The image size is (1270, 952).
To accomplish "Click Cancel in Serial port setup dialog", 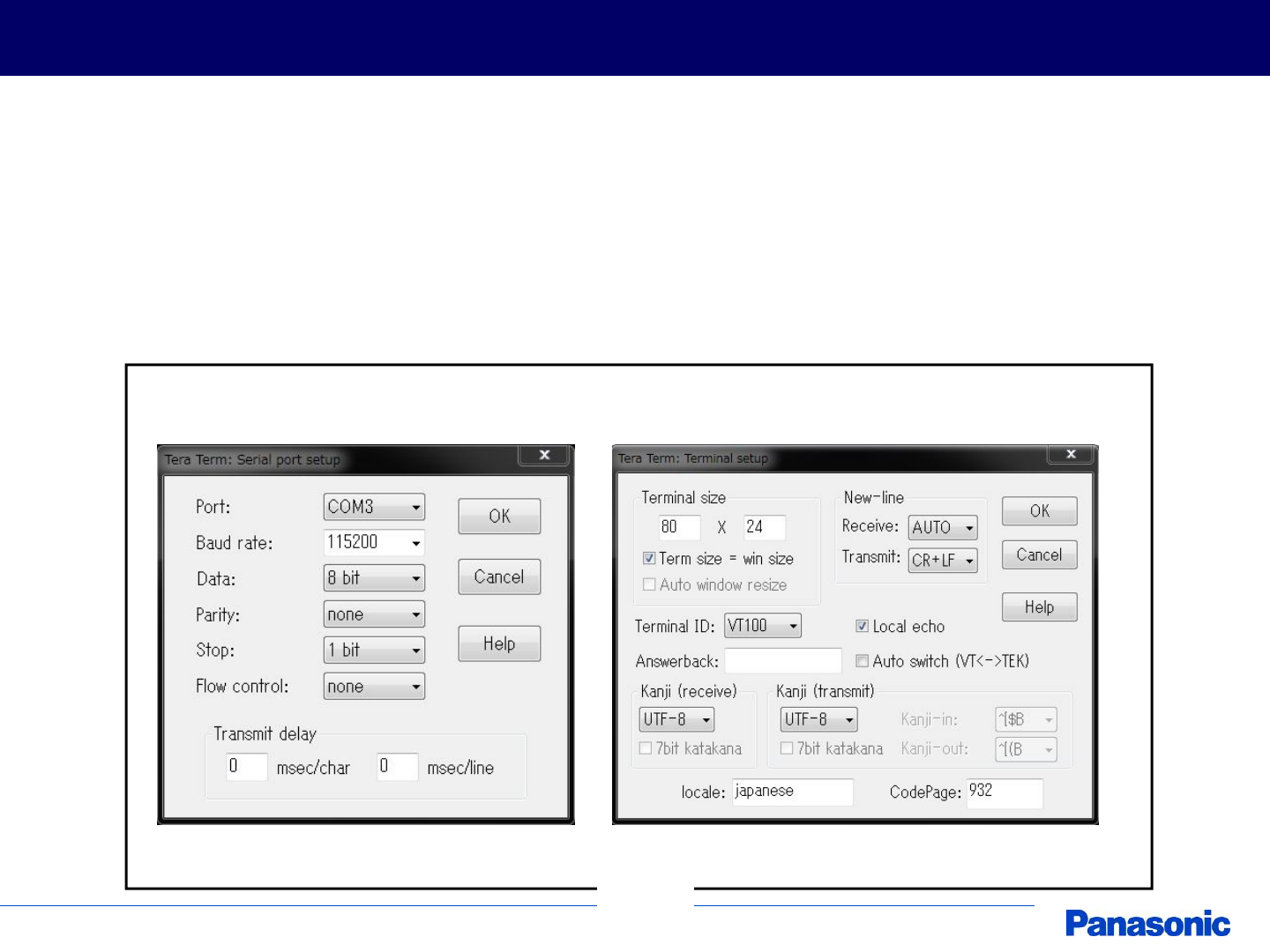I will coord(499,577).
